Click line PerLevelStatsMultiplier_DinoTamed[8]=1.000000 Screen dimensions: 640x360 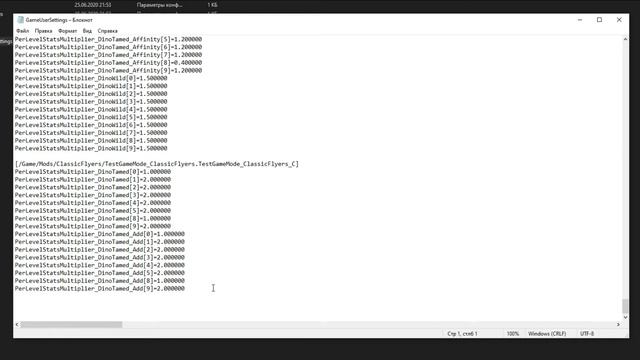(93, 218)
